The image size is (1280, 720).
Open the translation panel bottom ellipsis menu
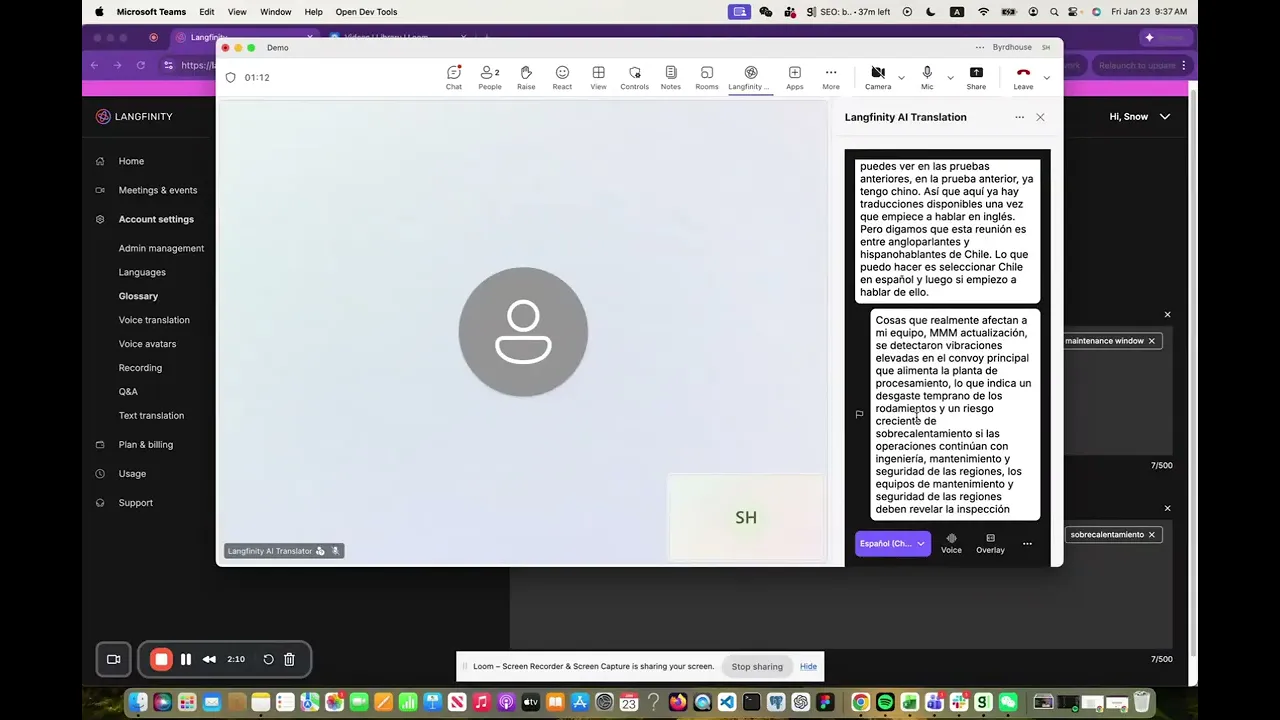(x=1027, y=544)
